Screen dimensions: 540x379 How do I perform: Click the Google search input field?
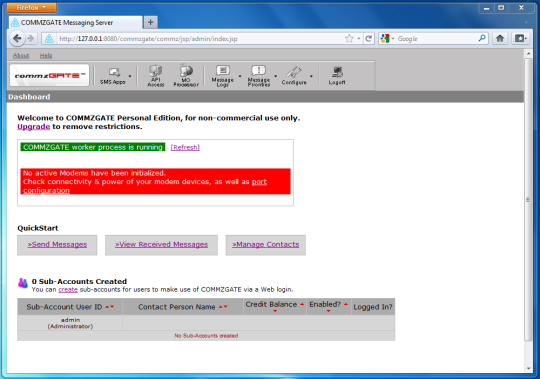[x=437, y=39]
